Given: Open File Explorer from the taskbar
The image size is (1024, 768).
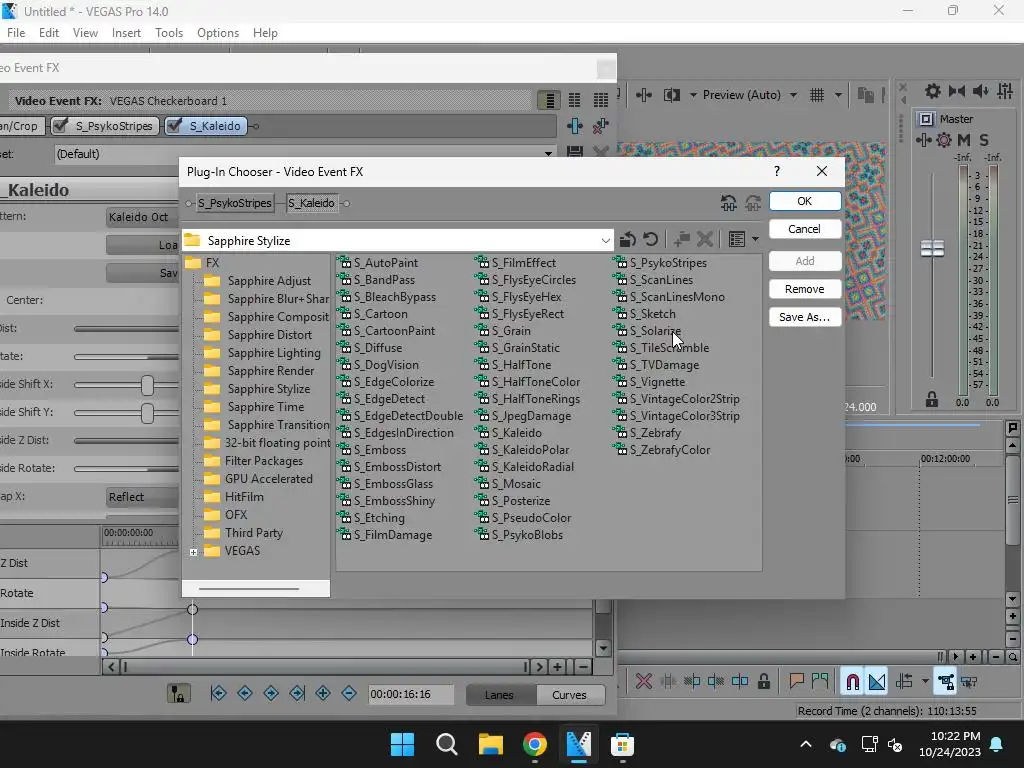Looking at the screenshot, I should (x=490, y=744).
